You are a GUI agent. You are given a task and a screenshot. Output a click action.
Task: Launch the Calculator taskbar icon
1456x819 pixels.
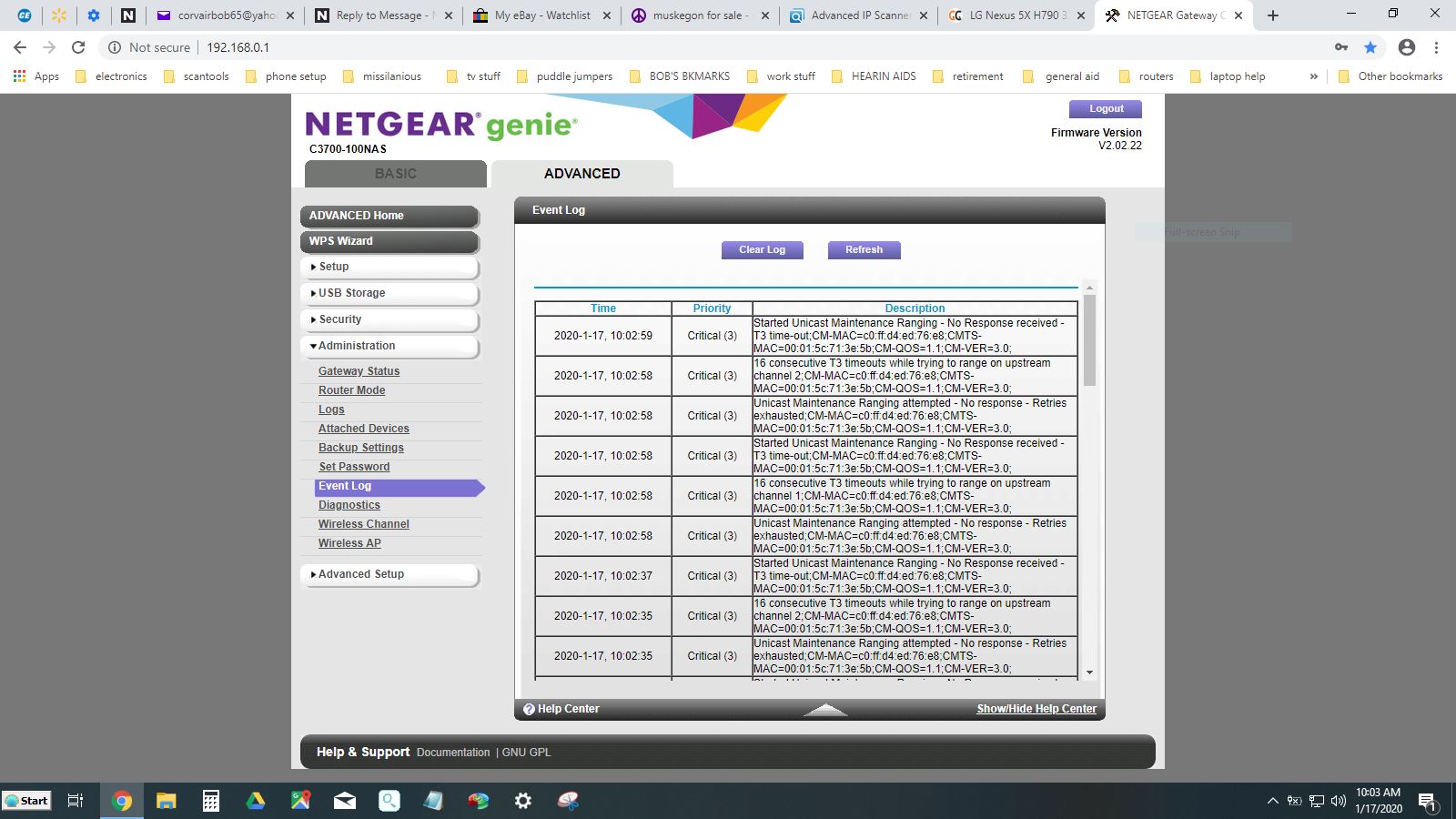[x=210, y=801]
